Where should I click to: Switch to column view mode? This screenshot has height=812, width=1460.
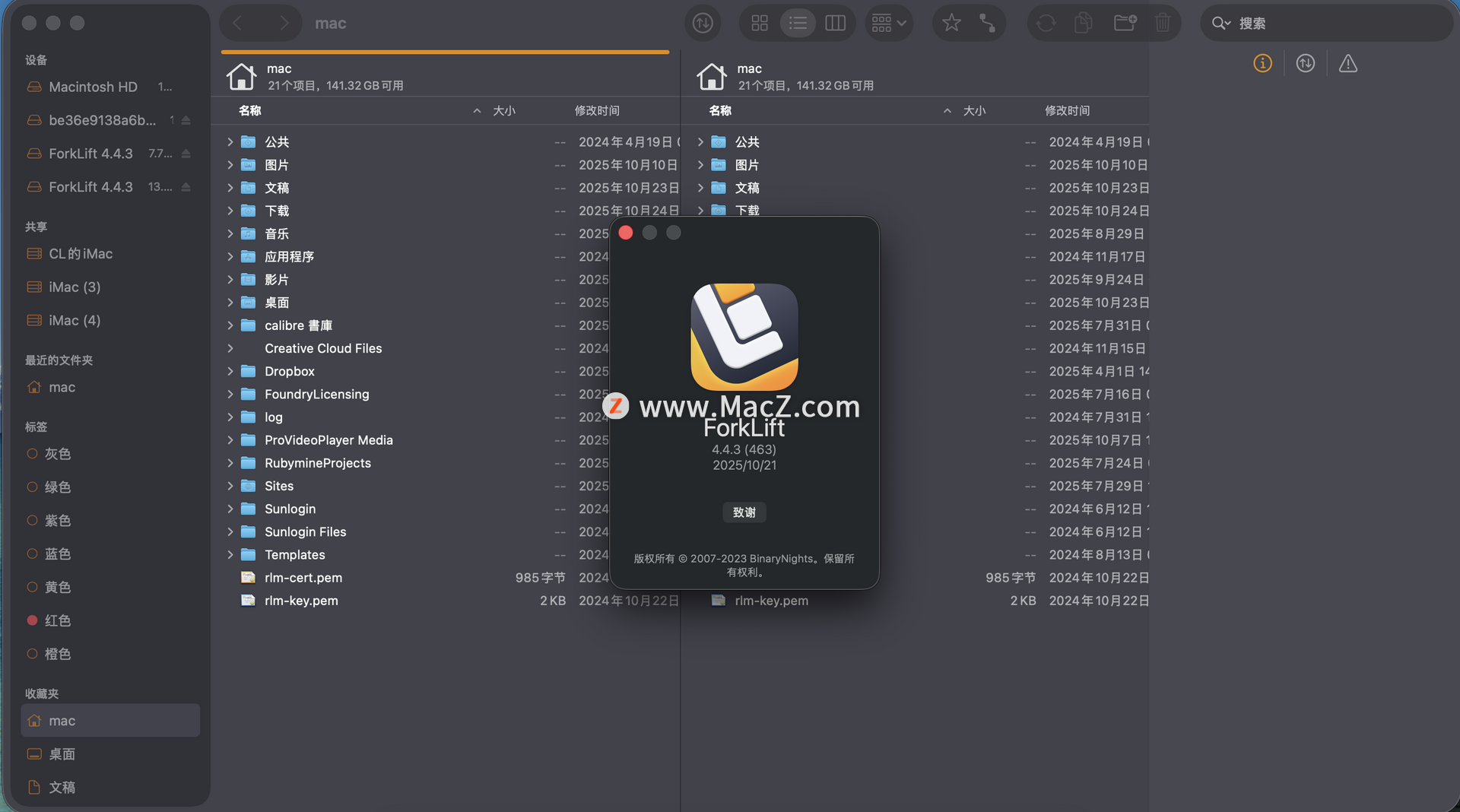[835, 23]
